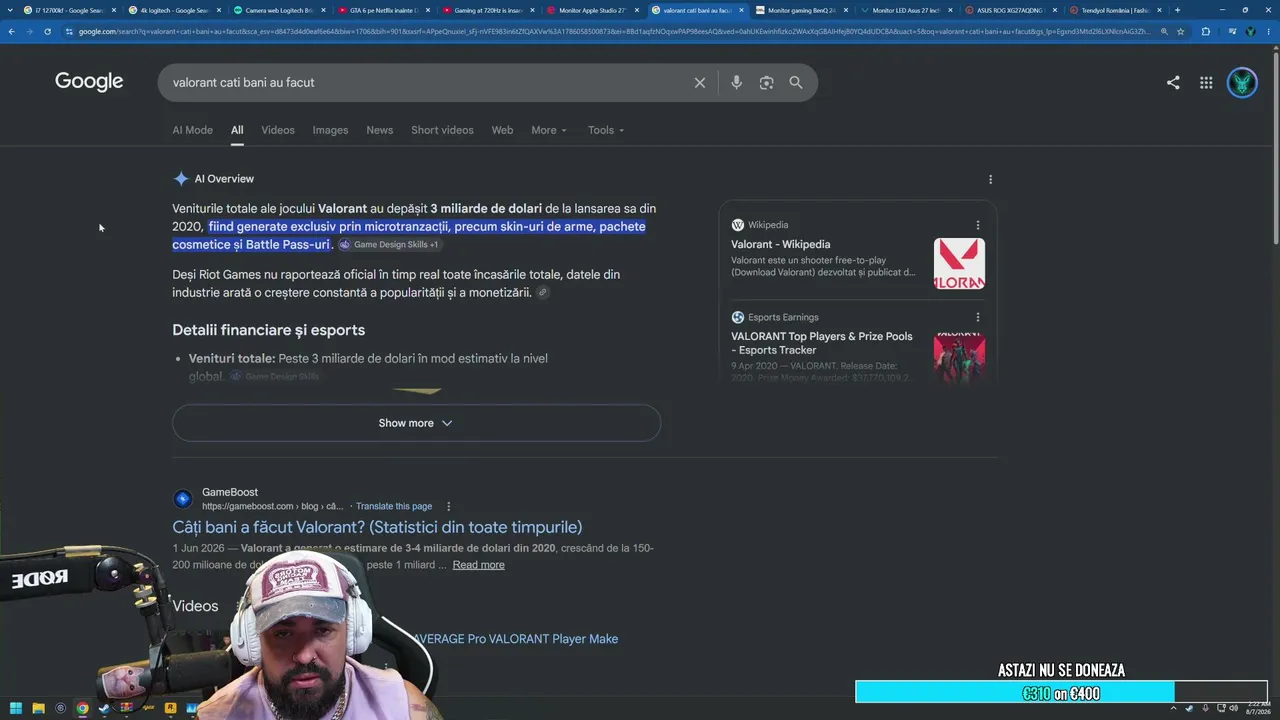Open the Rockstar Games launcher on taskbar
The height and width of the screenshot is (720, 1280).
tap(170, 708)
